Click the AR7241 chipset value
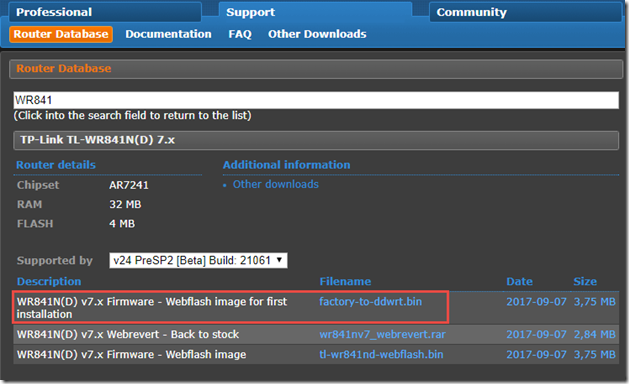This screenshot has height=384, width=629. point(129,185)
